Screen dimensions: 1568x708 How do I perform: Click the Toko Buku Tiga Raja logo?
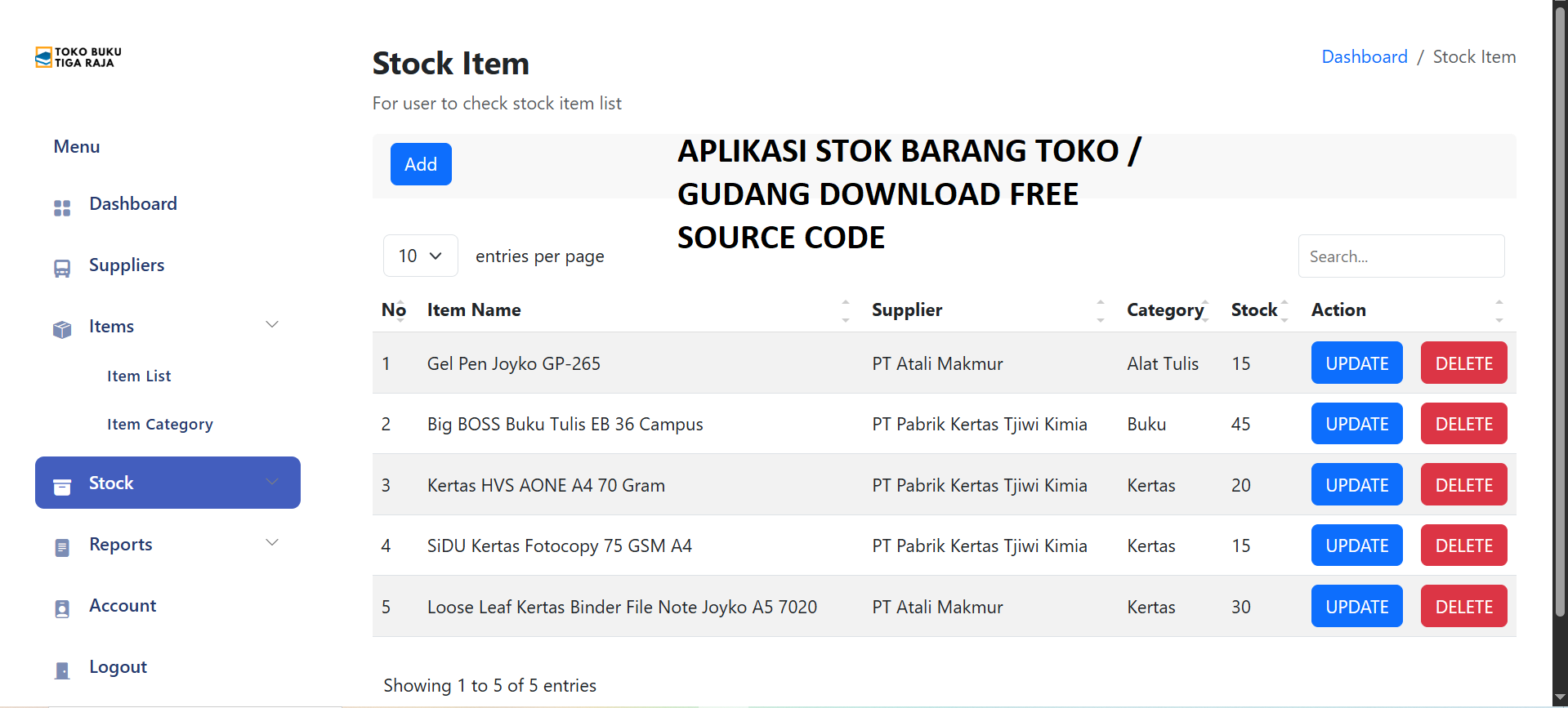[78, 57]
